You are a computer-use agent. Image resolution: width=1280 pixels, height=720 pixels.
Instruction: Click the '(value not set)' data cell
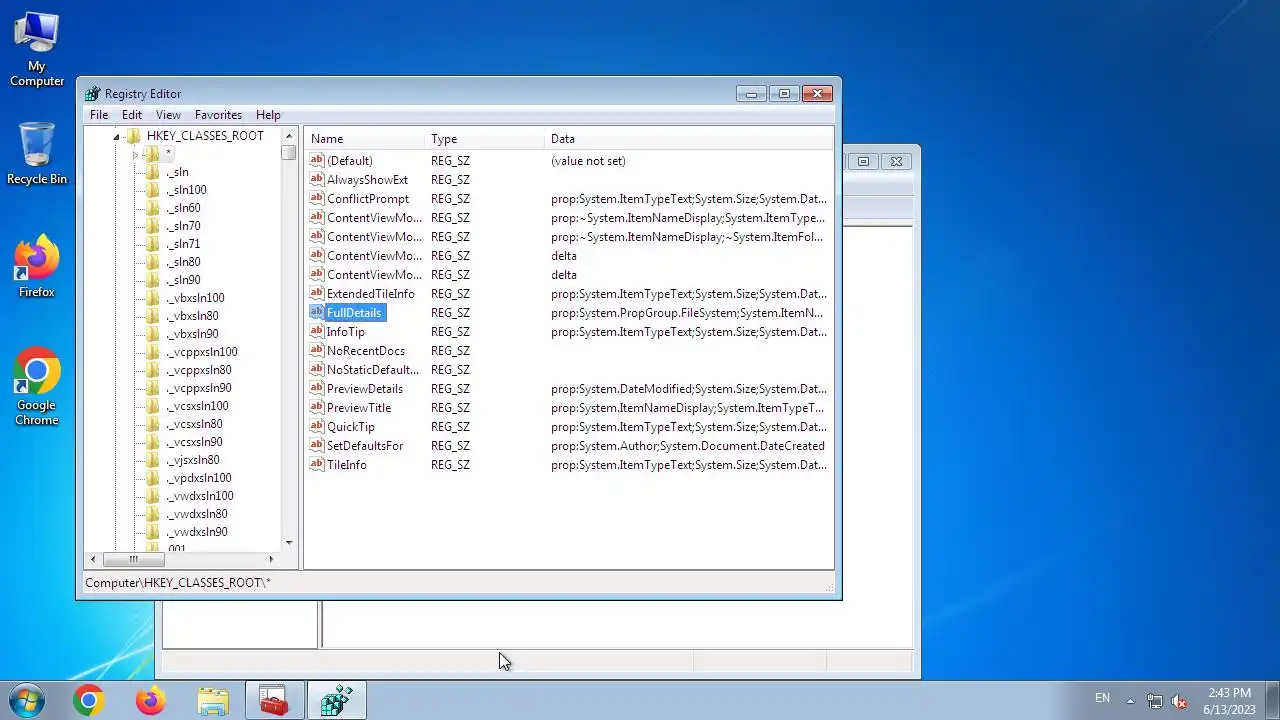click(588, 160)
